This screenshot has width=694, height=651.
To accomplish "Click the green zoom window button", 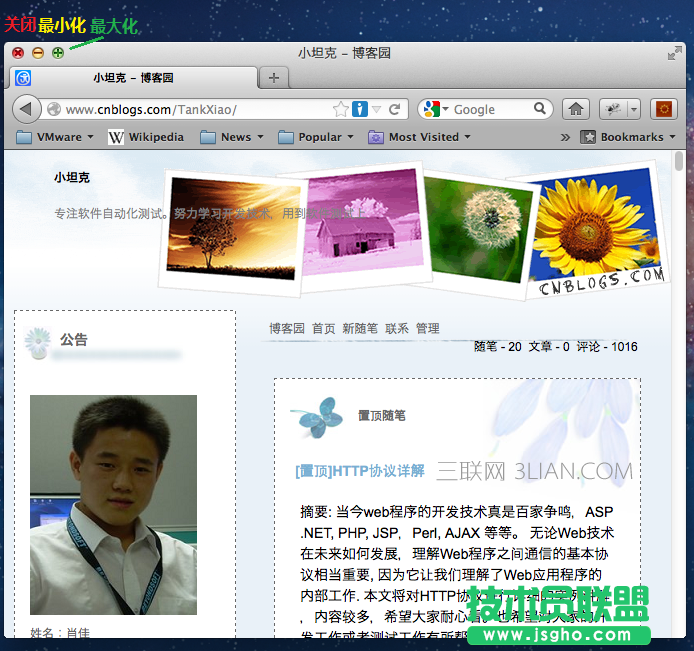I will click(58, 53).
